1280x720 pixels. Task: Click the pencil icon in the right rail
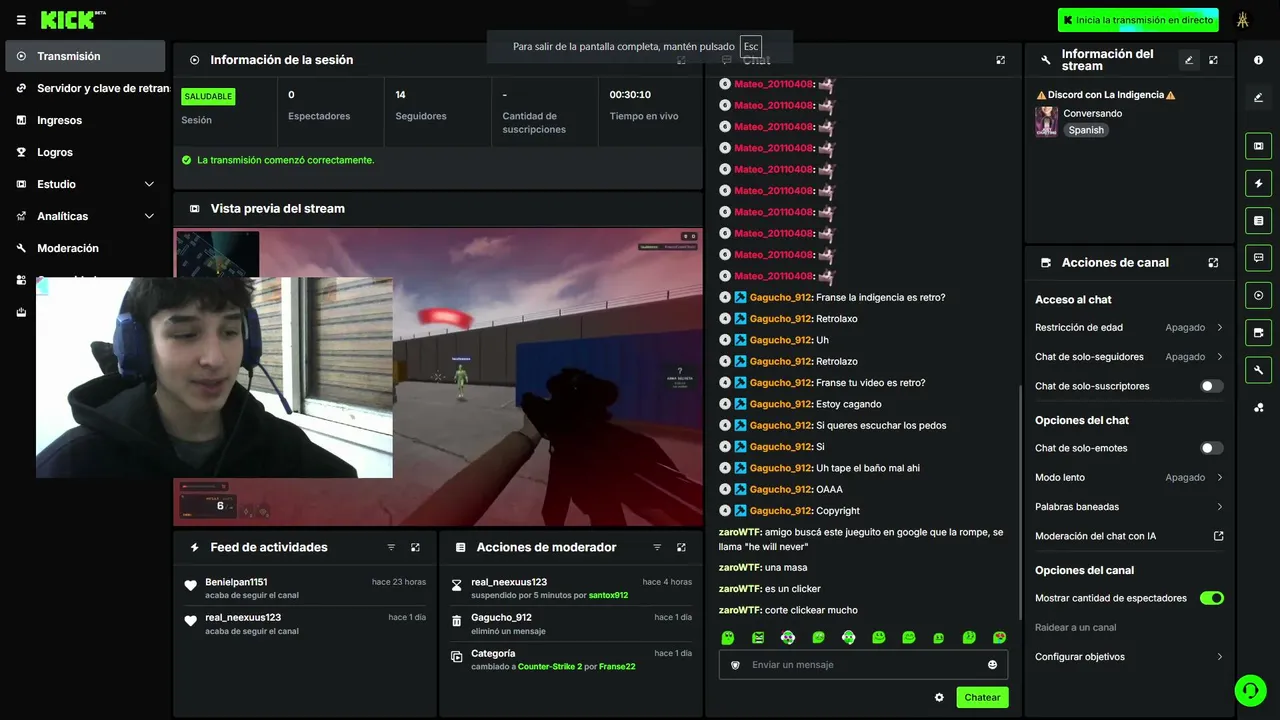tap(1258, 97)
